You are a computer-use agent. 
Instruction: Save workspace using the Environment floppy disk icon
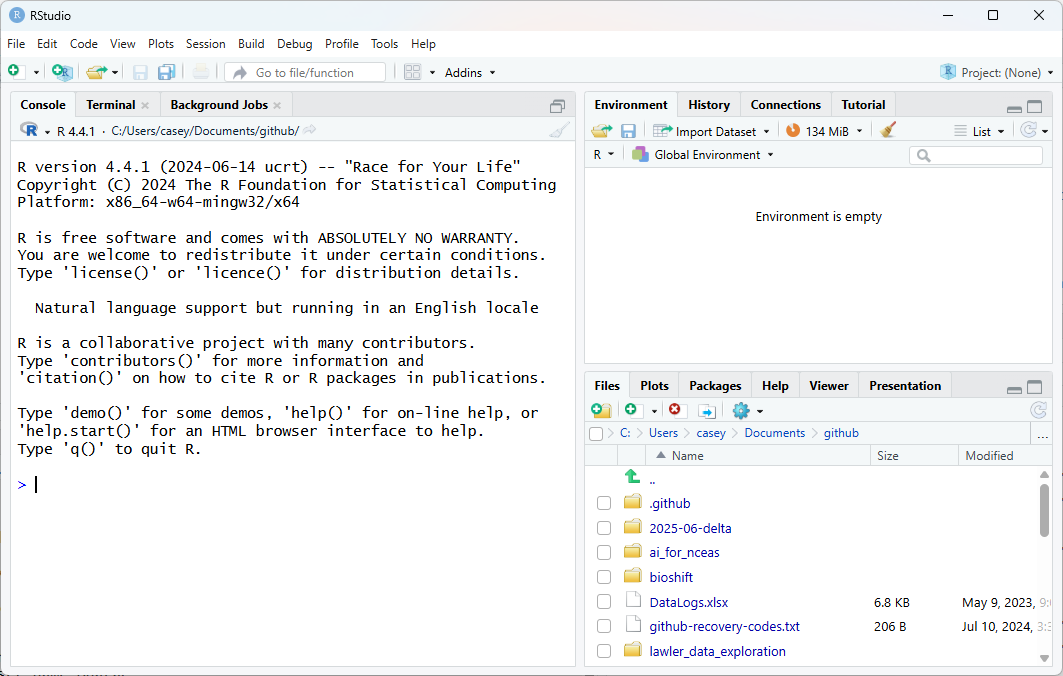(628, 131)
